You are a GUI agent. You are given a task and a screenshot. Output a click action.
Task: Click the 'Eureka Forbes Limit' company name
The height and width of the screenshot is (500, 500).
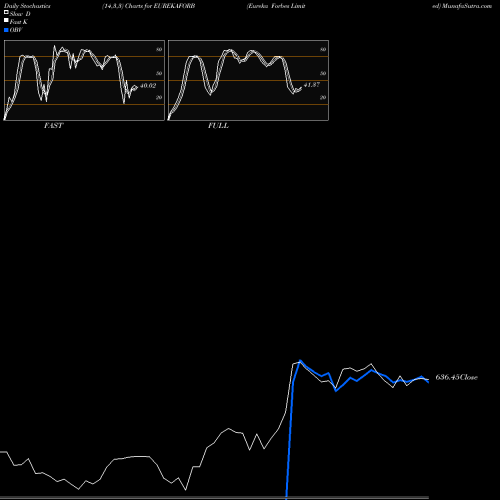pyautogui.click(x=276, y=6)
